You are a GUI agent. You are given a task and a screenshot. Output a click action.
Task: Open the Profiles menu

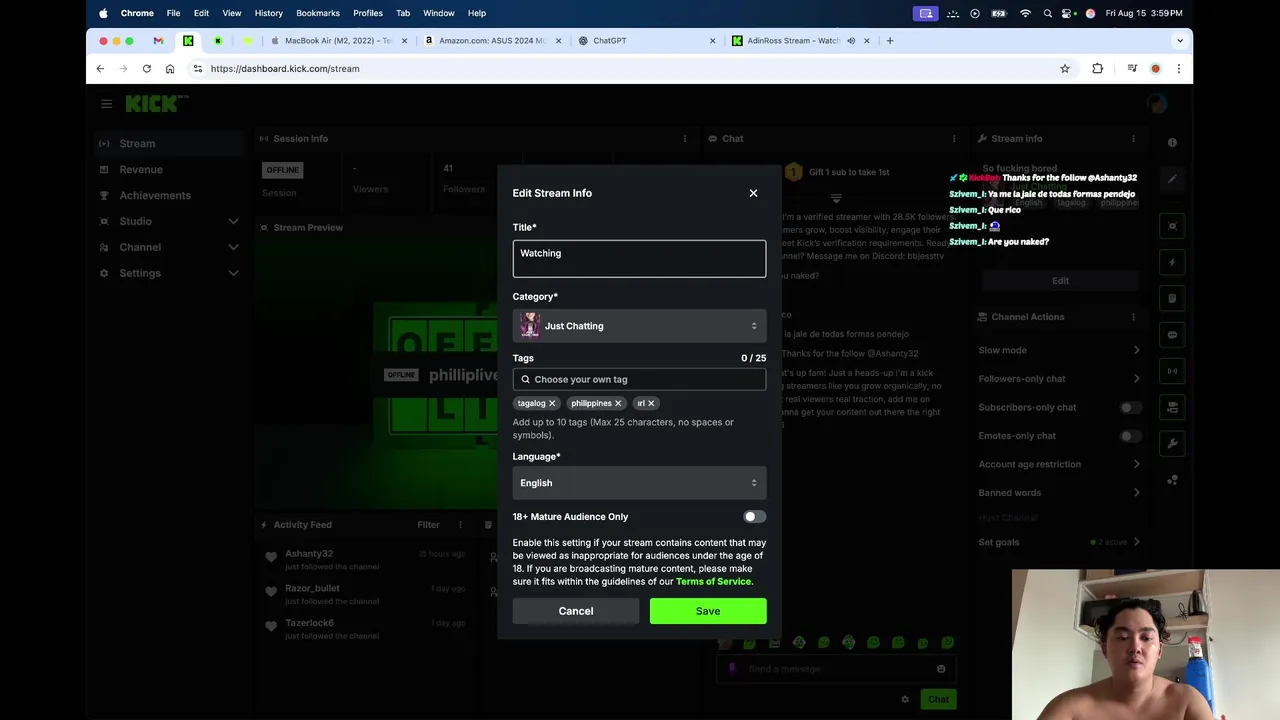tap(368, 13)
